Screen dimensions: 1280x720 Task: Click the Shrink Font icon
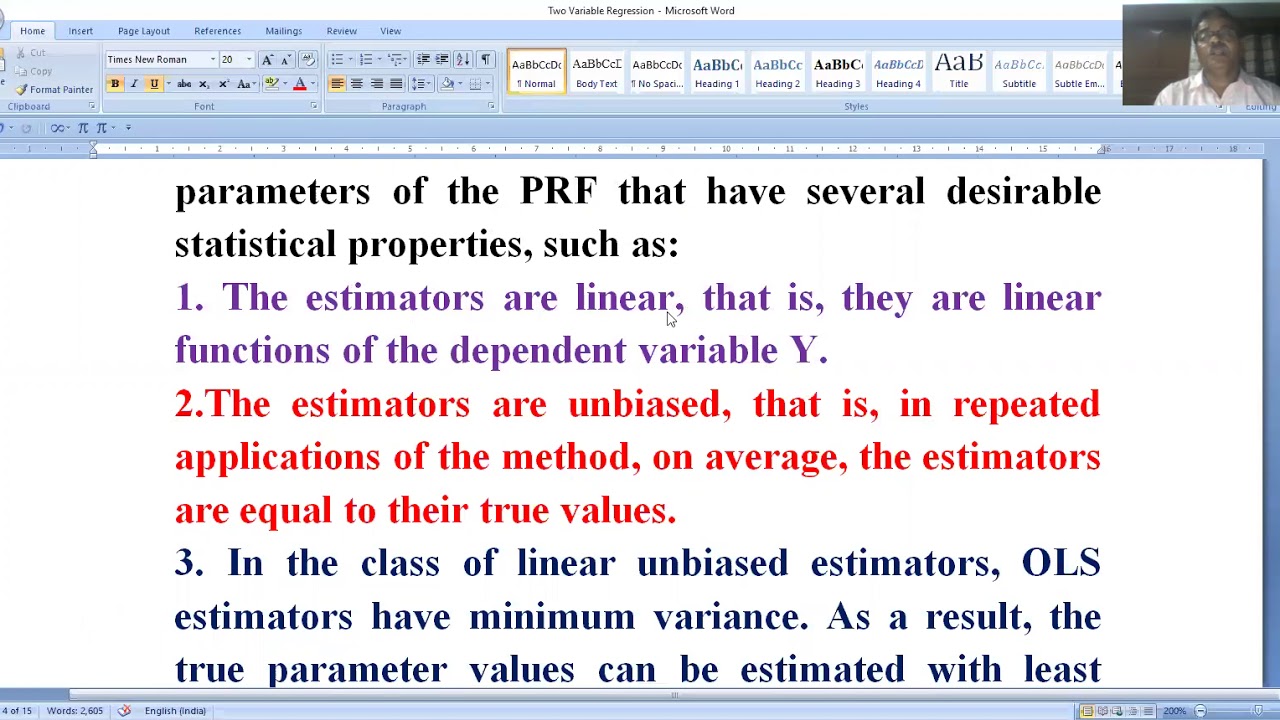(x=285, y=60)
